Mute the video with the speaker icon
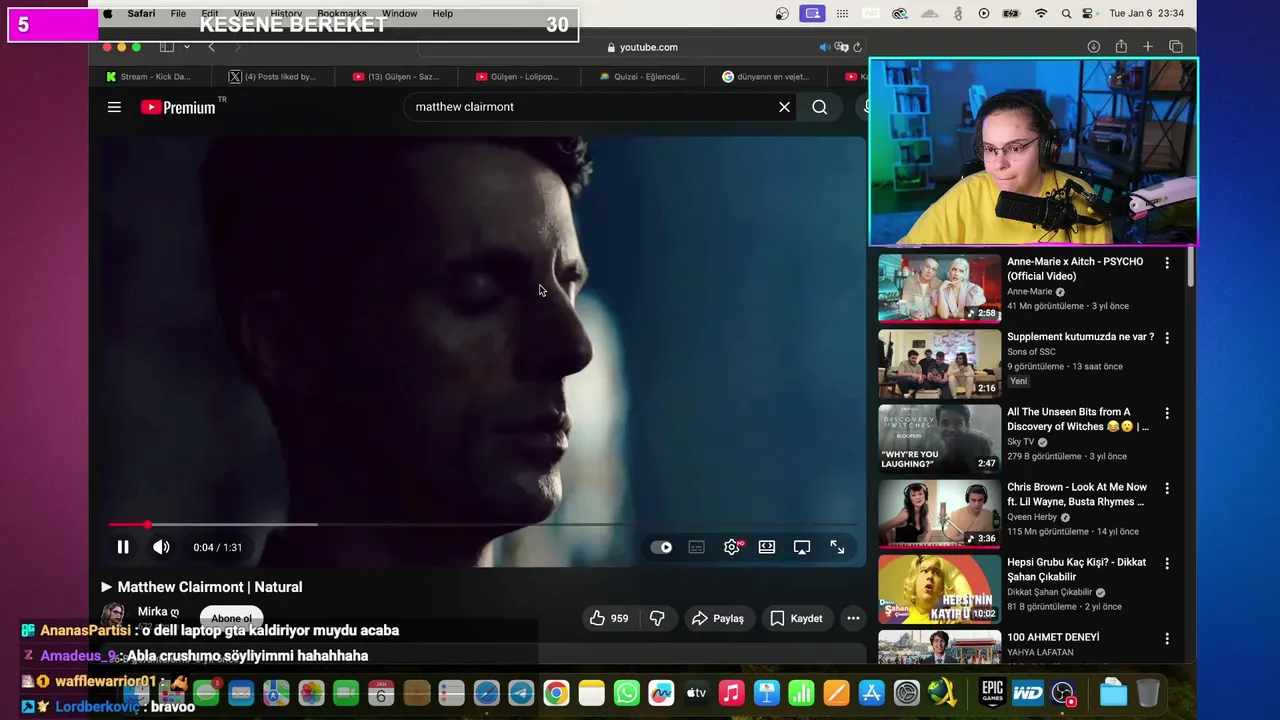1280x720 pixels. (x=161, y=547)
